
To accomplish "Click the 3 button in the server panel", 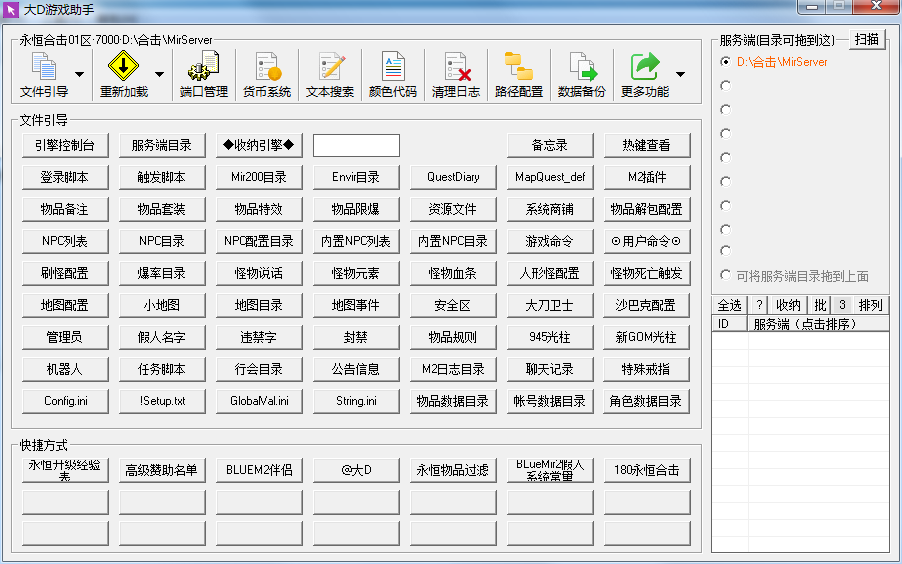I will tap(842, 305).
